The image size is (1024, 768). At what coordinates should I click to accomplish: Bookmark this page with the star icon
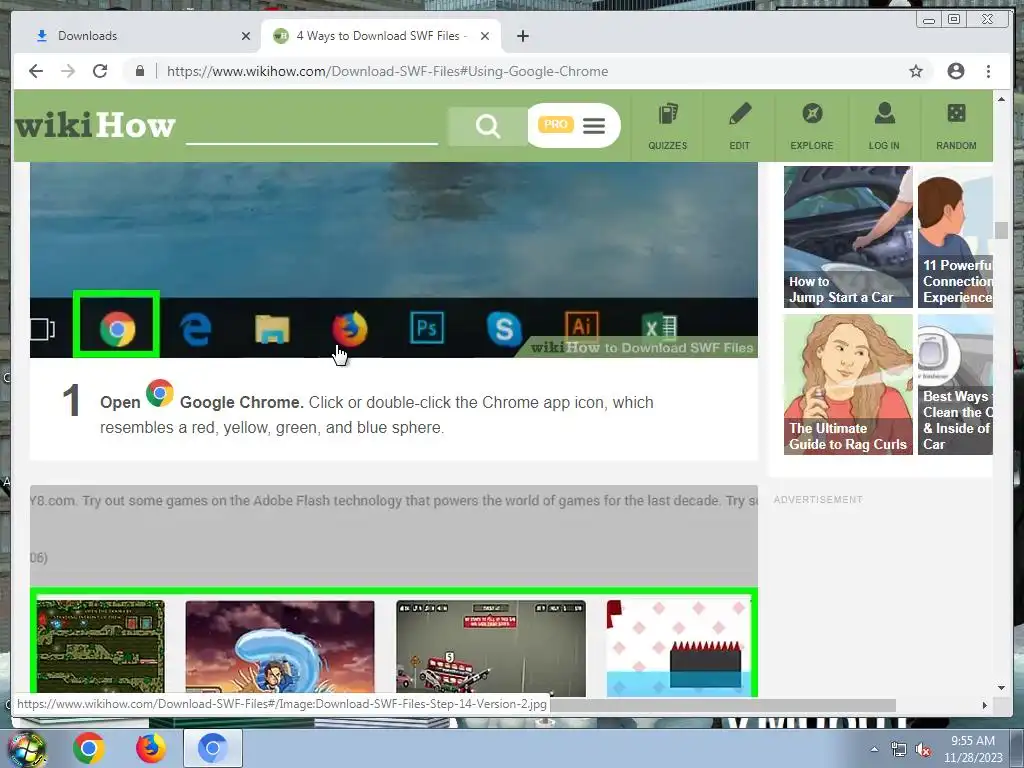pos(916,71)
